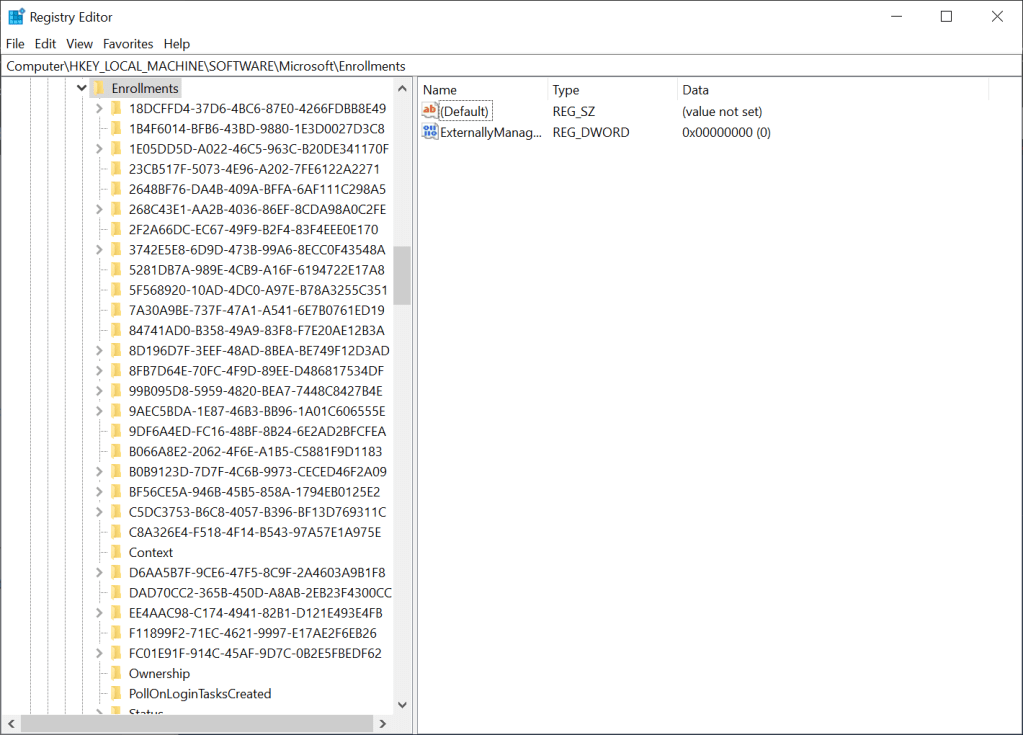Click the Enrollments folder icon

100,88
